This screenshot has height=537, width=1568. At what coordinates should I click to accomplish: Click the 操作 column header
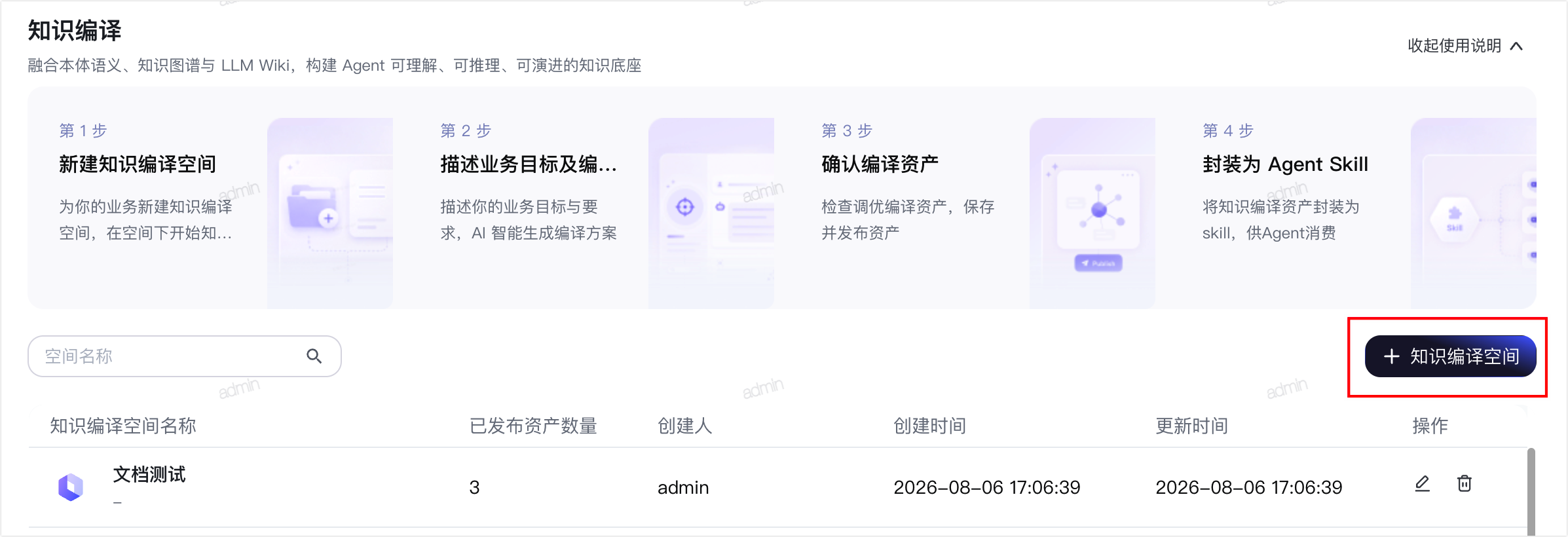coord(1430,426)
